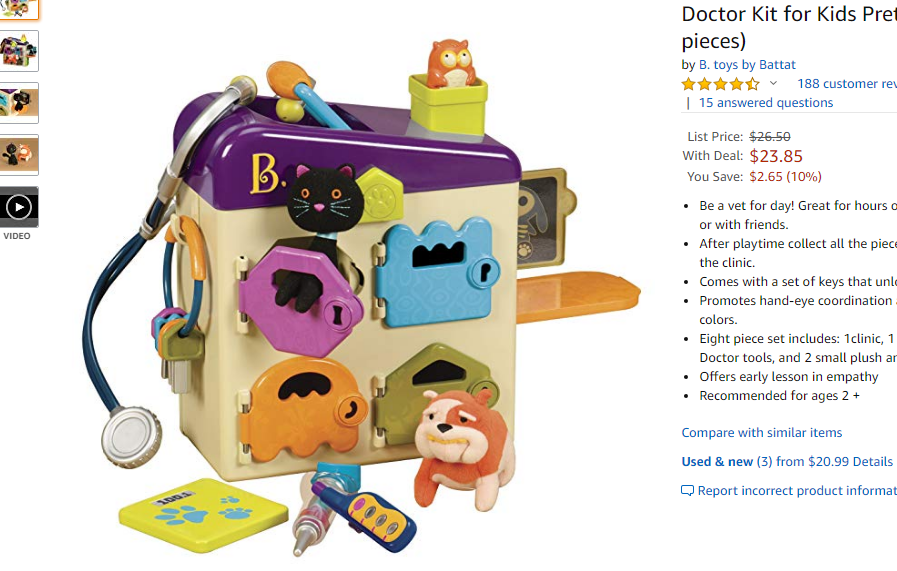This screenshot has width=897, height=571.
Task: Click the Report incorrect product information speech icon
Action: 687,491
